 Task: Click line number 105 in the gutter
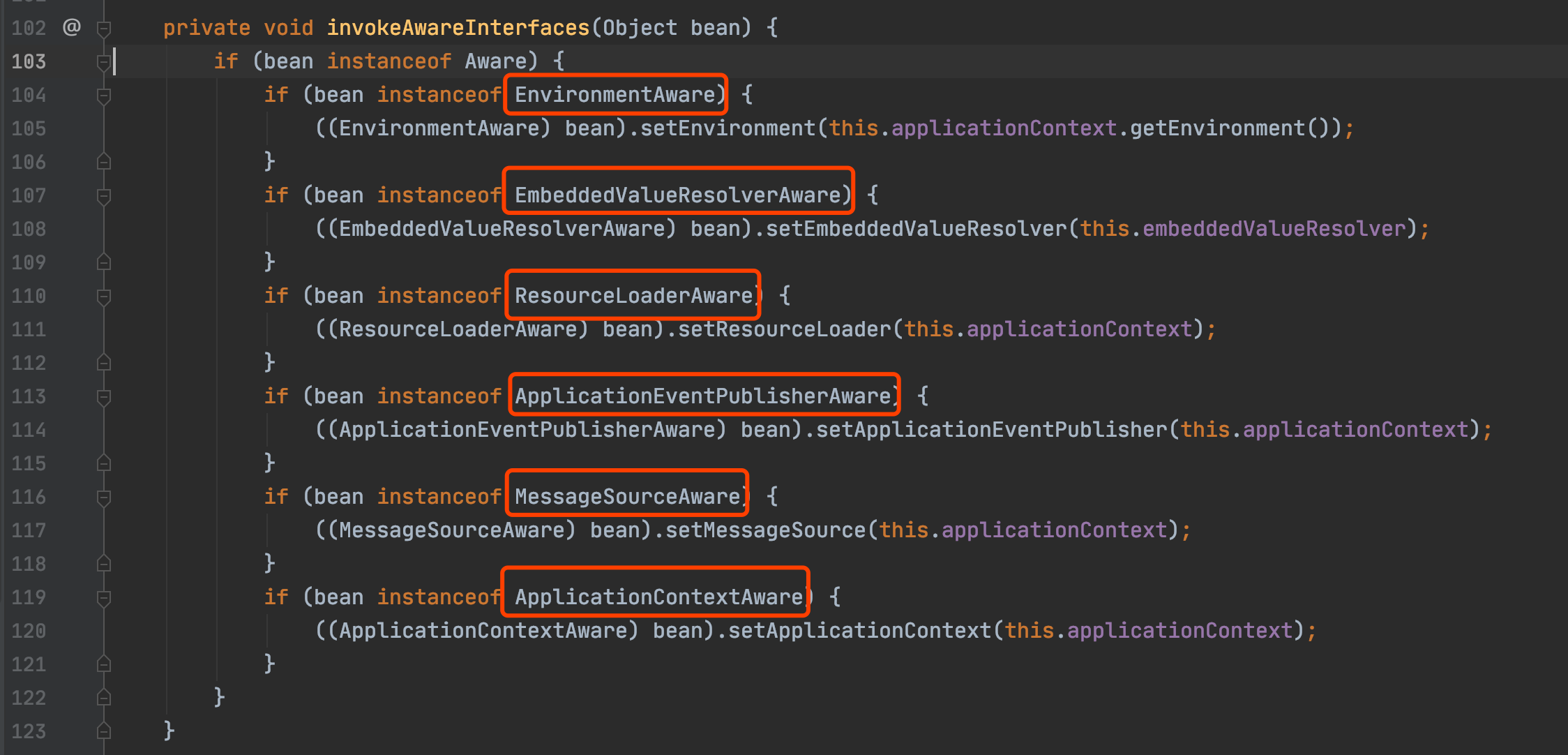[x=29, y=128]
